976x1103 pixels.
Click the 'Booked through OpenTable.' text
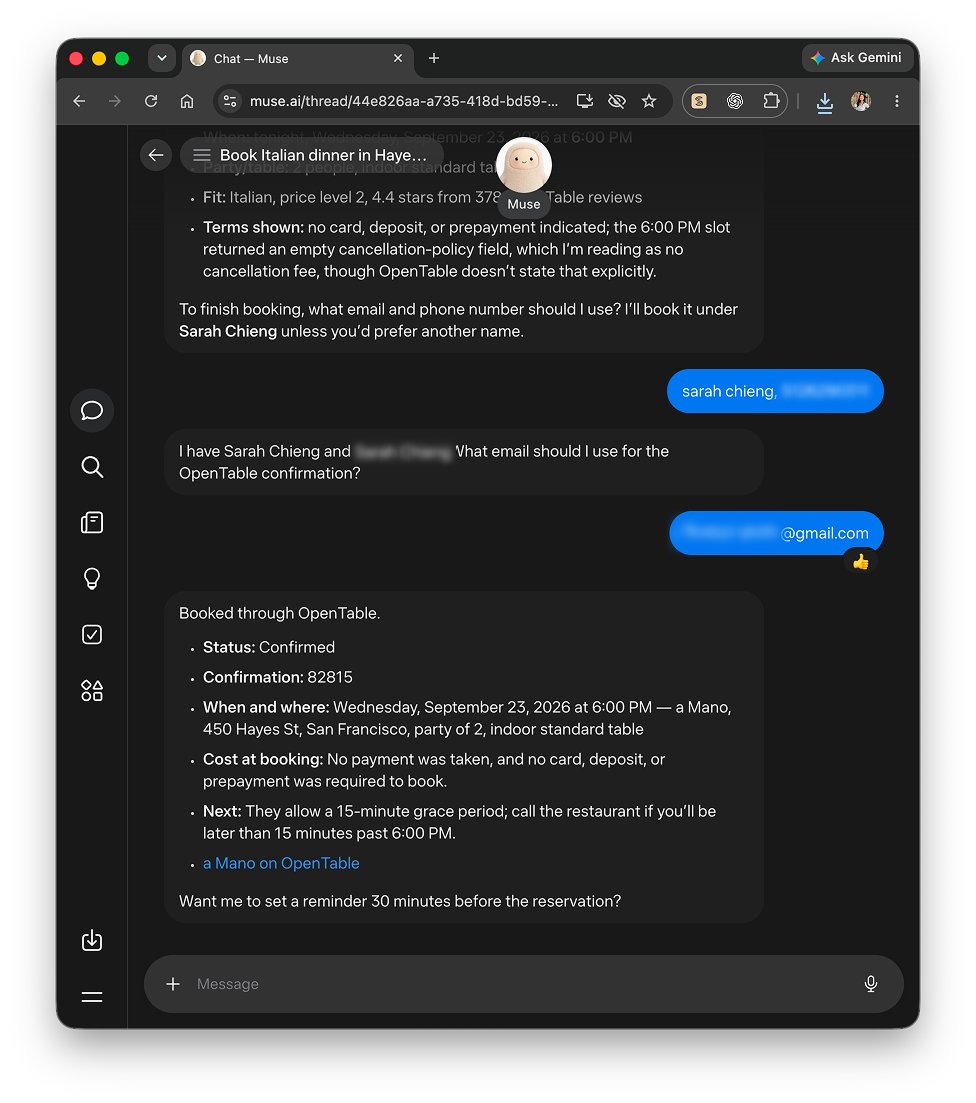pos(279,613)
